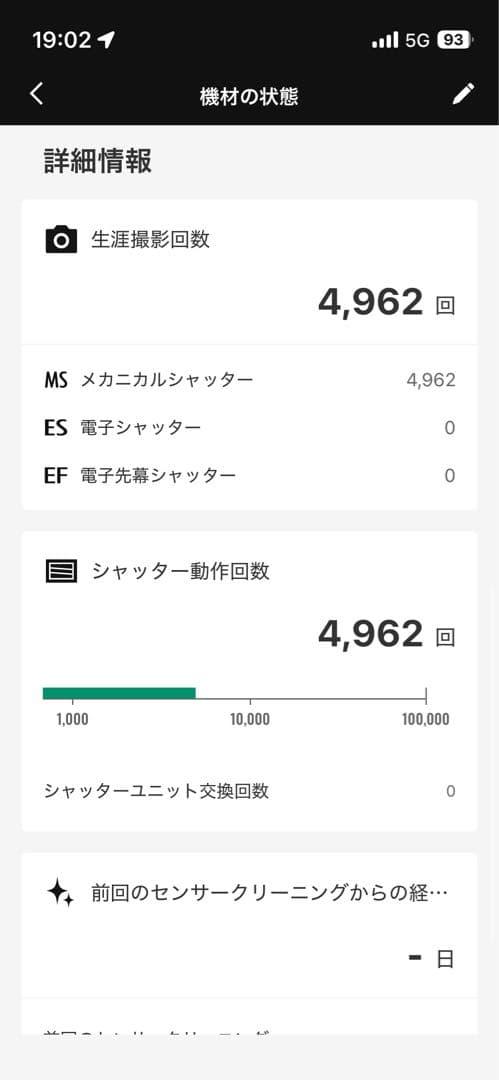Viewport: 499px width, 1080px height.
Task: Tap the 詳細情報 section heading
Action: point(98,161)
